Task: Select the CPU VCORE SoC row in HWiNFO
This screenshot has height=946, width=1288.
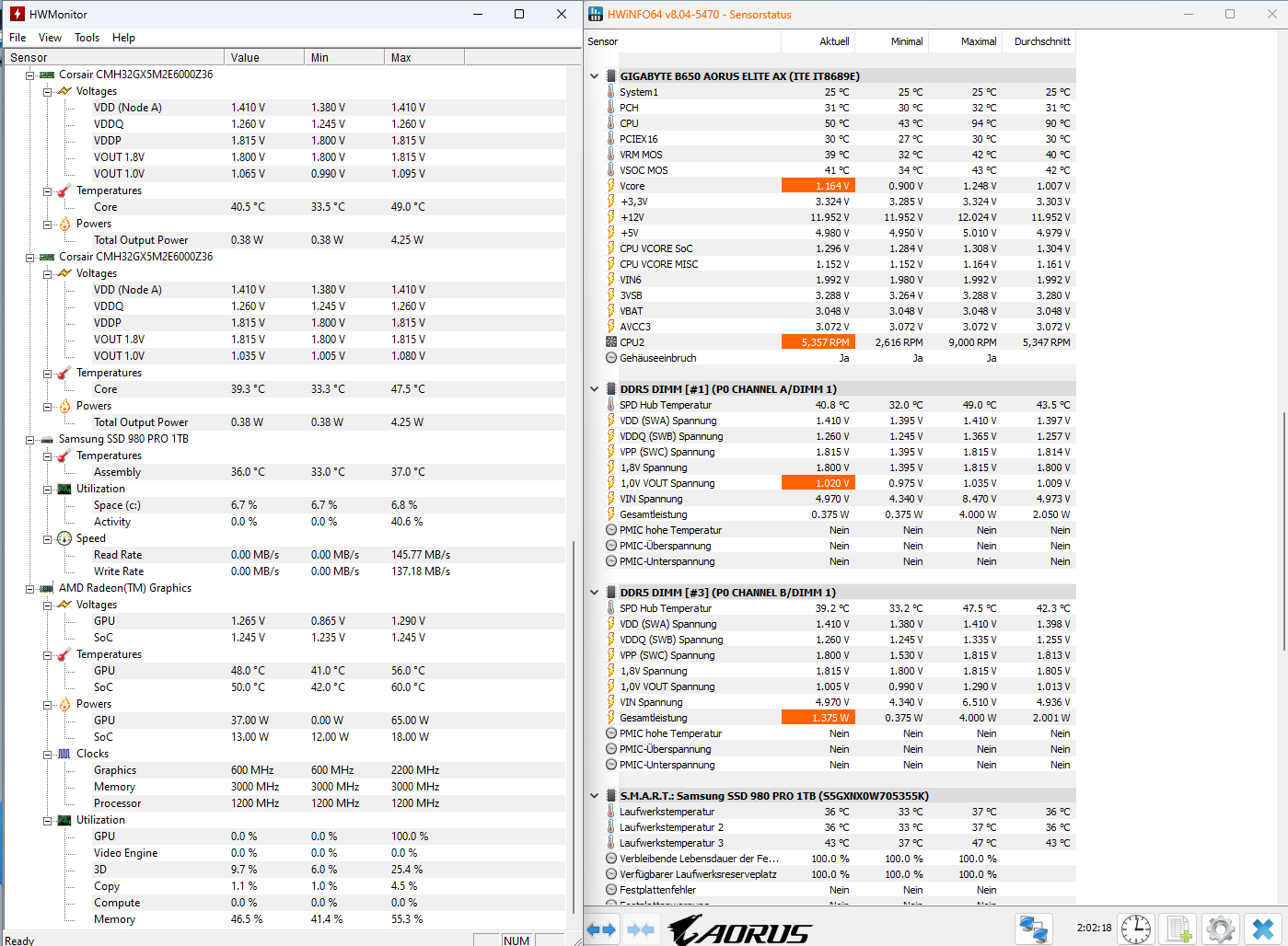Action: [x=840, y=248]
